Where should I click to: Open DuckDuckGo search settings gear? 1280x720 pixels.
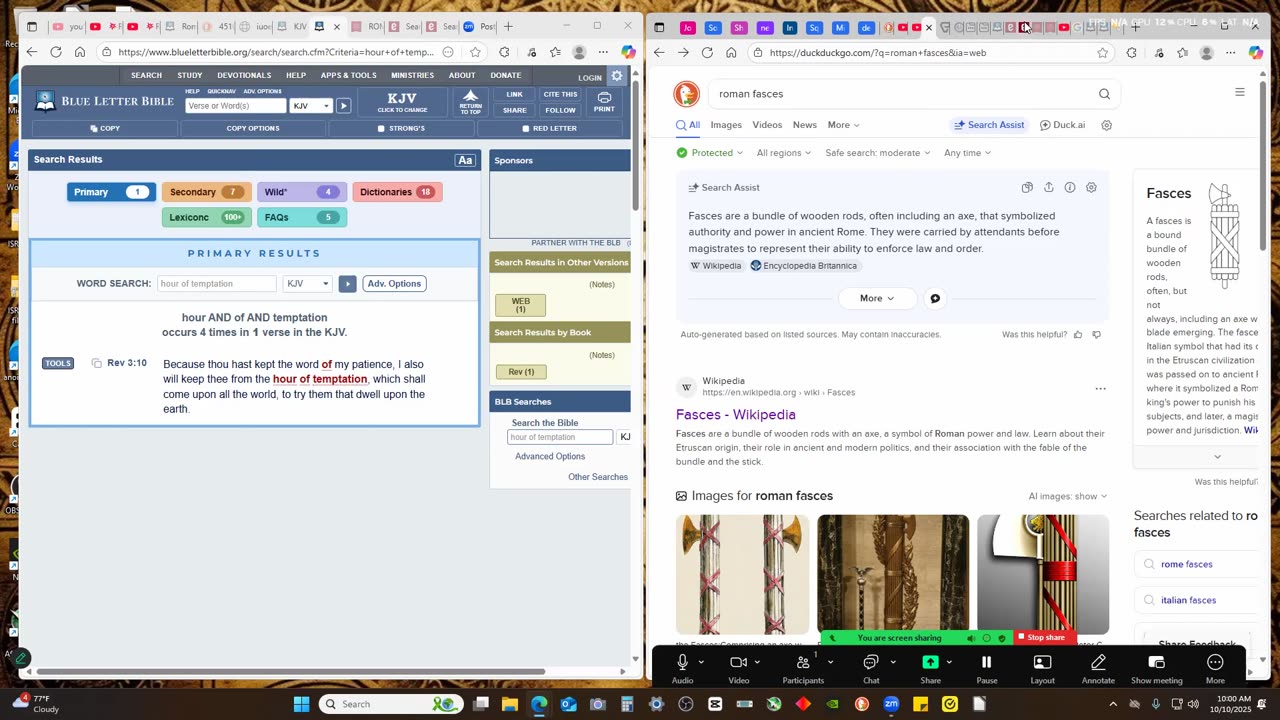tap(1107, 125)
